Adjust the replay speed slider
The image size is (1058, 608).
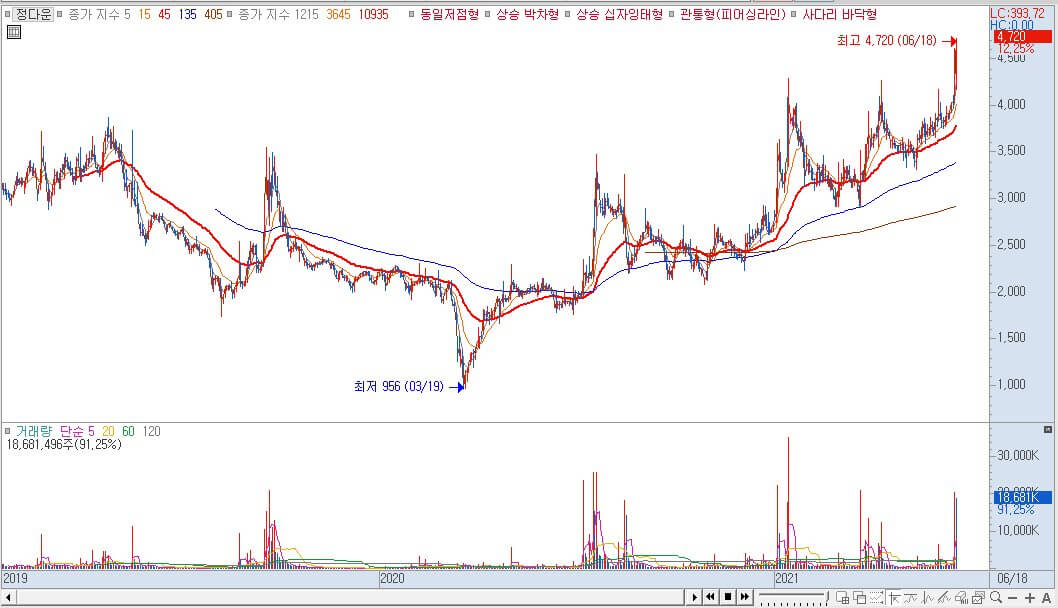click(794, 597)
